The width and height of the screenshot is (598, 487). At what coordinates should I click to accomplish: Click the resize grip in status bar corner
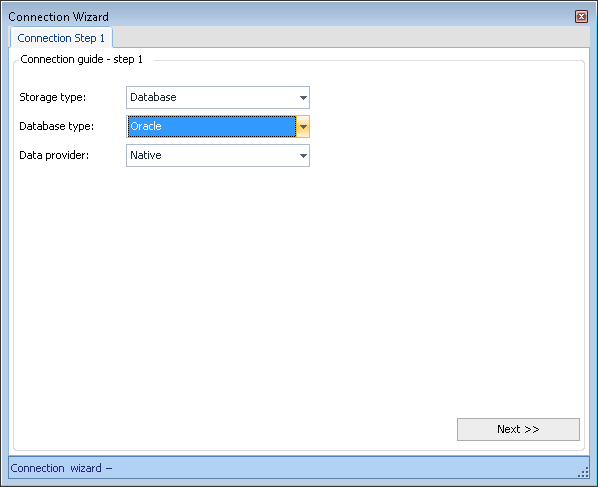(583, 473)
